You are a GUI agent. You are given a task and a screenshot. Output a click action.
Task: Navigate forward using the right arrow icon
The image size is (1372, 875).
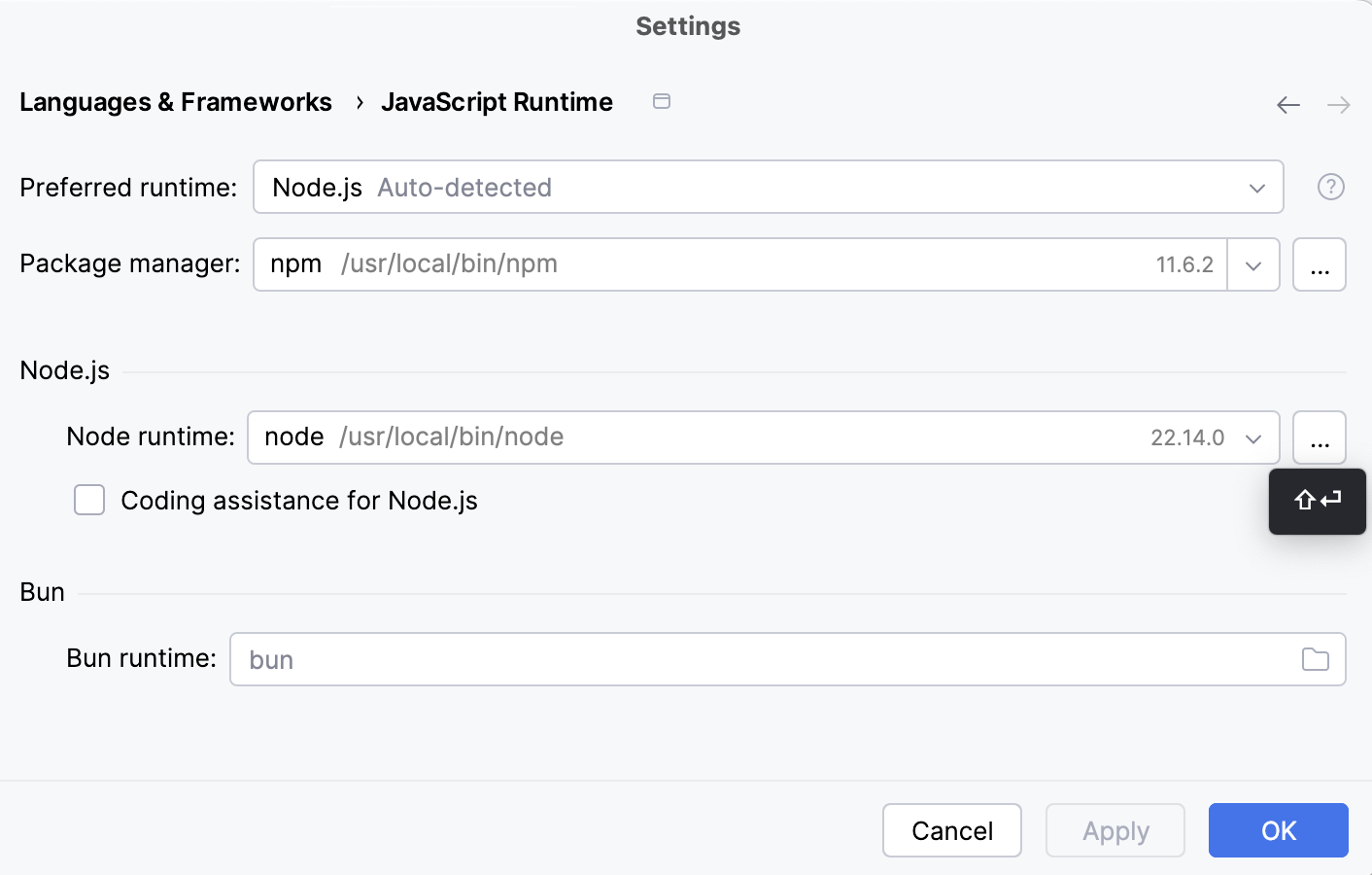coord(1338,104)
